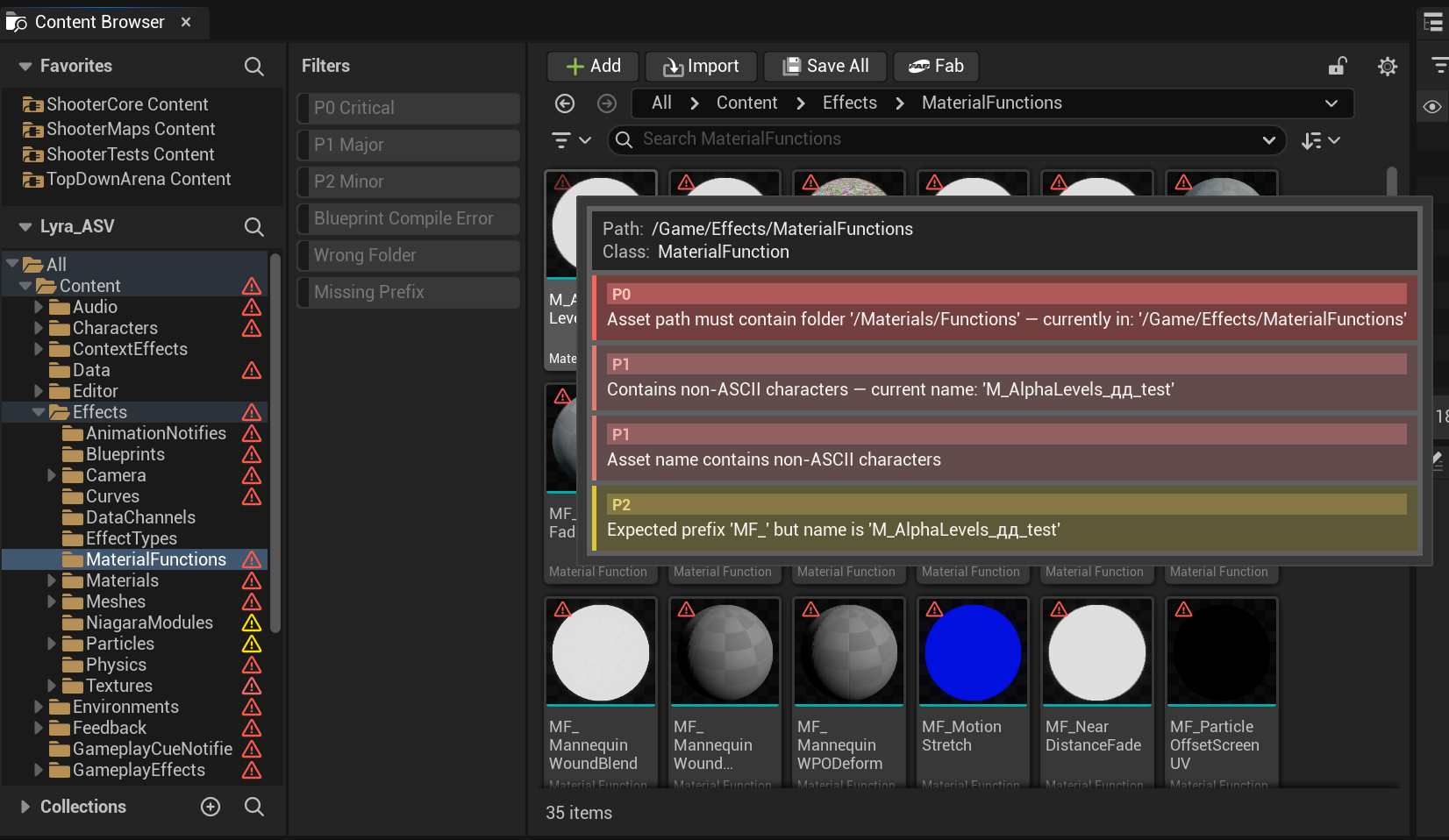Select the MF_MotionStretch blue thumbnail
This screenshot has width=1449, height=840.
point(972,652)
